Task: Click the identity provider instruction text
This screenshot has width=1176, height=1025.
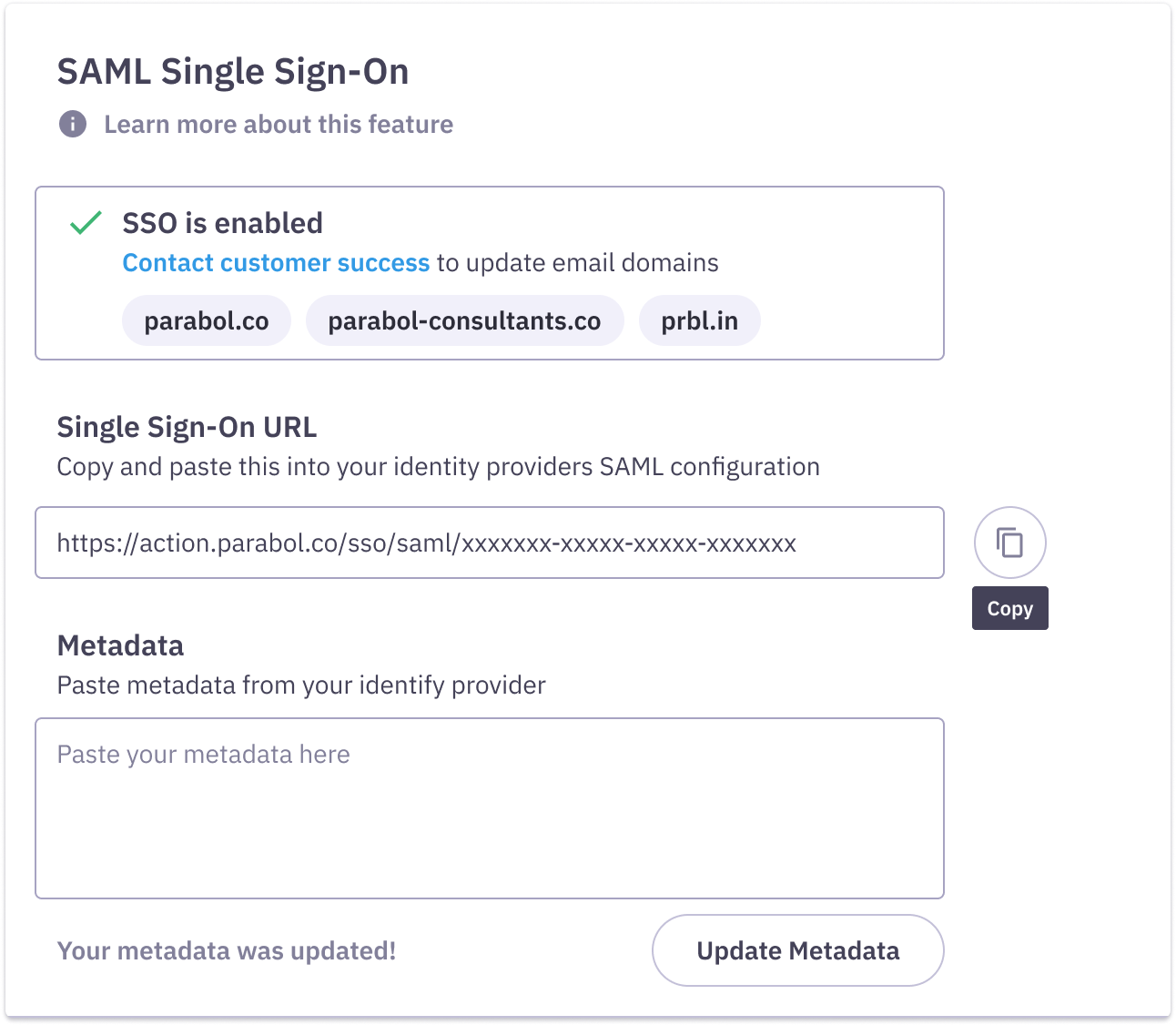Action: pos(438,466)
